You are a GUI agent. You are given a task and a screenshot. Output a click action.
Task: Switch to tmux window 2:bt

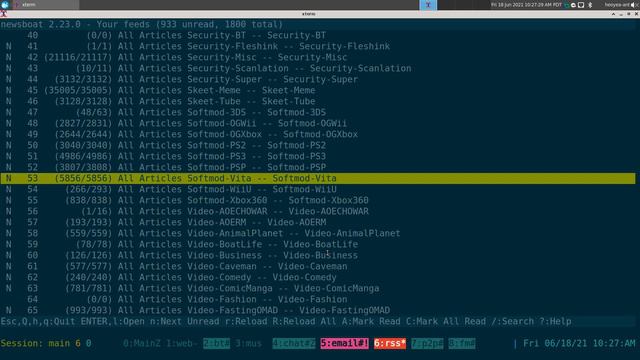pyautogui.click(x=216, y=343)
